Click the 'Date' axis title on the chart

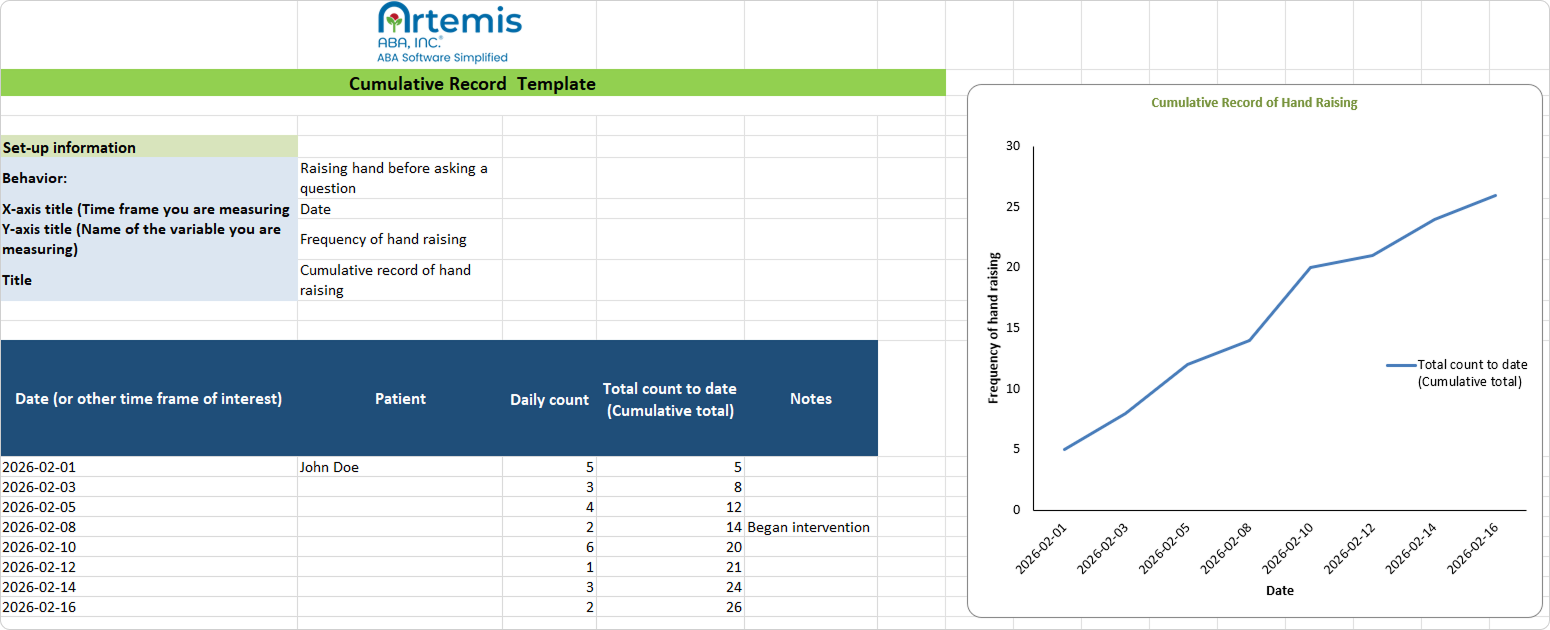[1280, 590]
